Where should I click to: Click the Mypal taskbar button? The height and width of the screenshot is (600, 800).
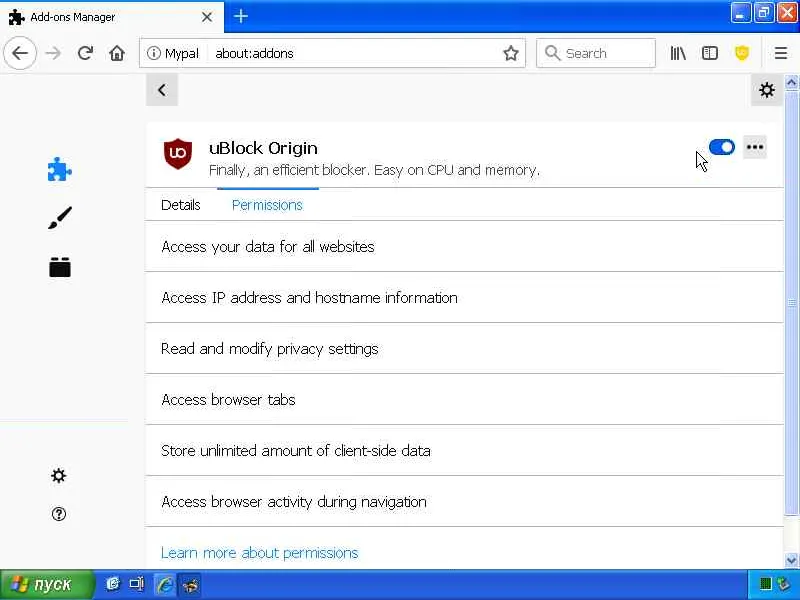click(x=190, y=585)
